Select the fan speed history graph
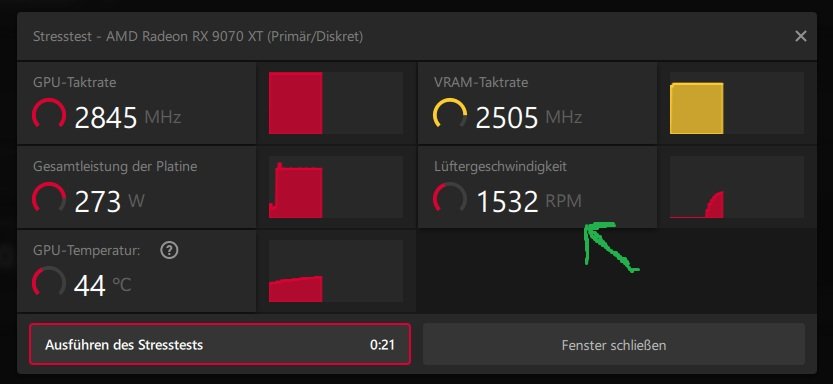The height and width of the screenshot is (384, 833). point(737,187)
